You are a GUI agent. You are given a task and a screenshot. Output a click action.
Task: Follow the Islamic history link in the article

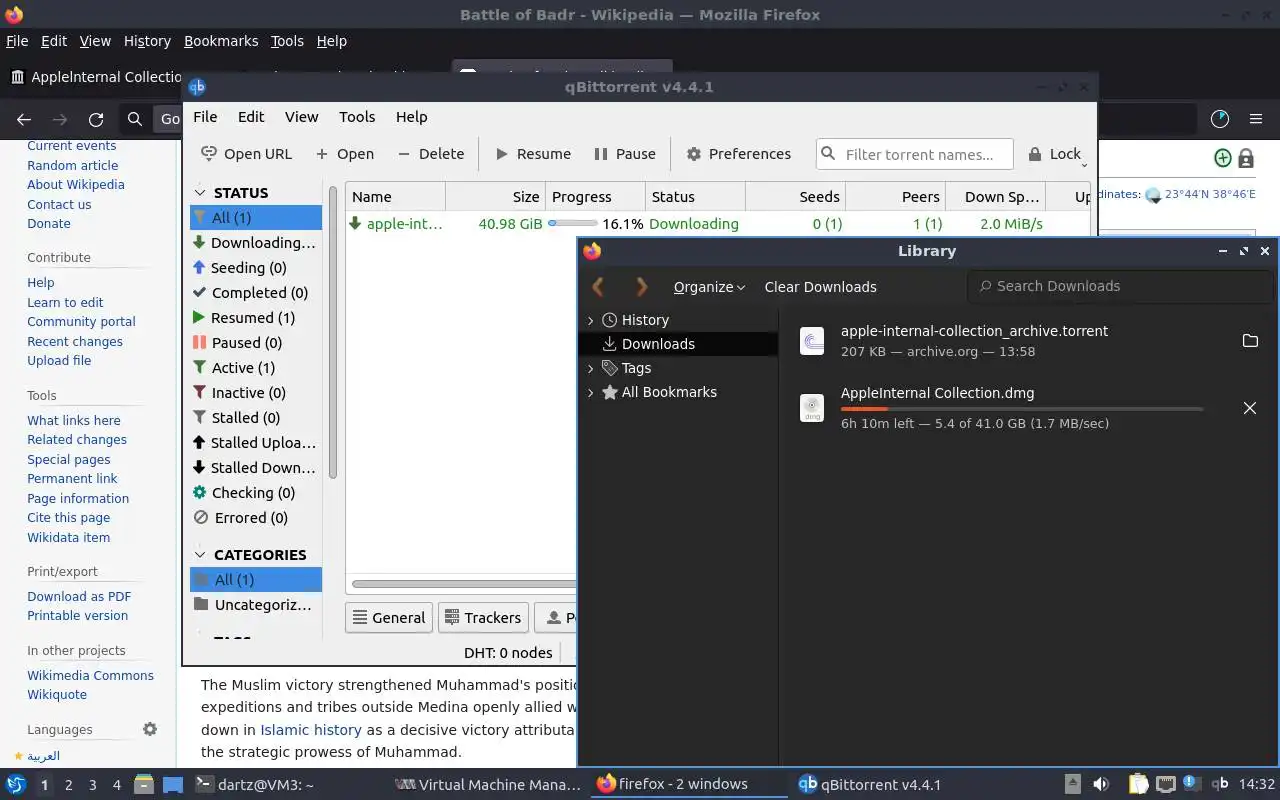311,730
